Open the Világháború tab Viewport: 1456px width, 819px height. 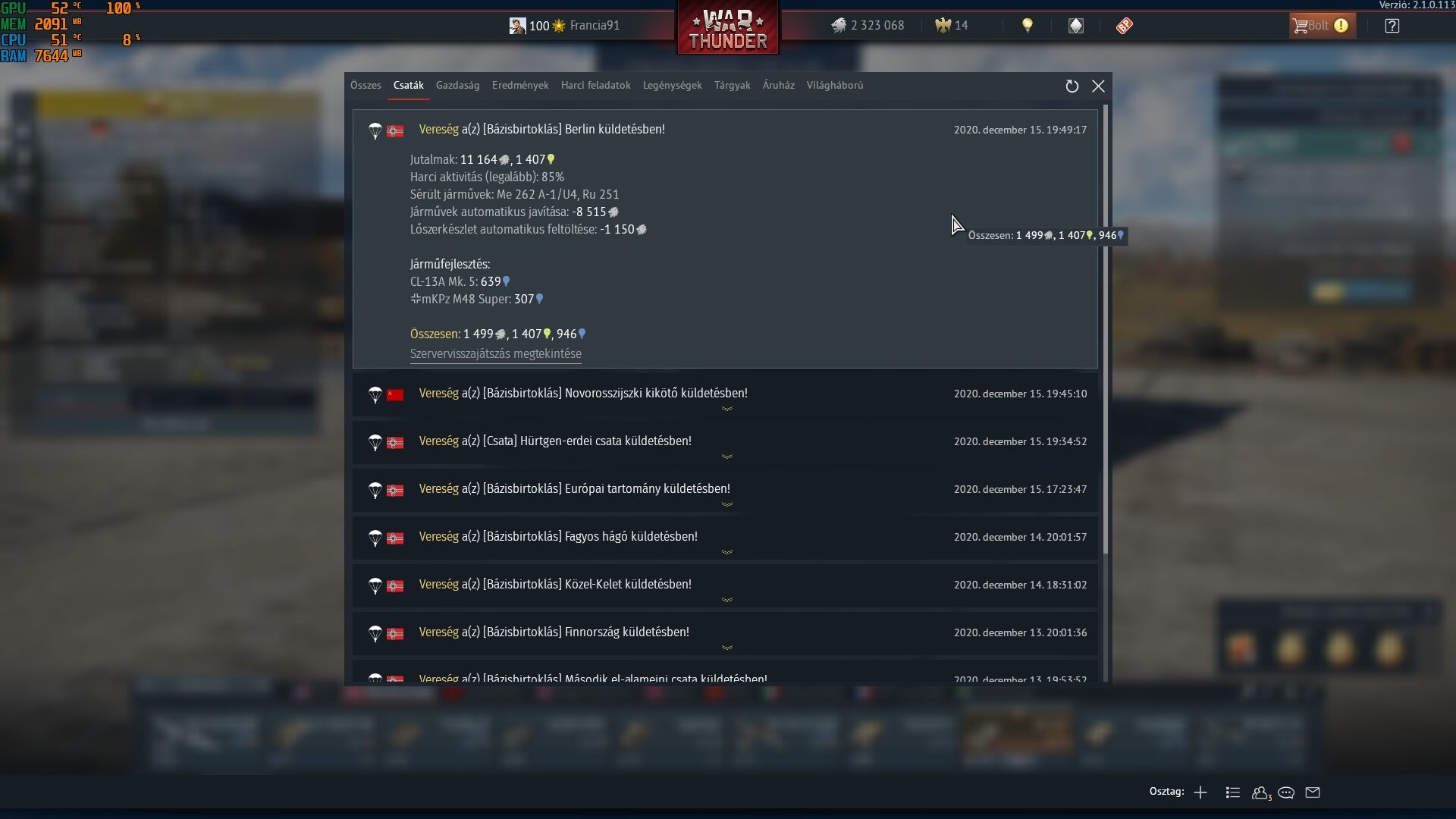(x=835, y=86)
